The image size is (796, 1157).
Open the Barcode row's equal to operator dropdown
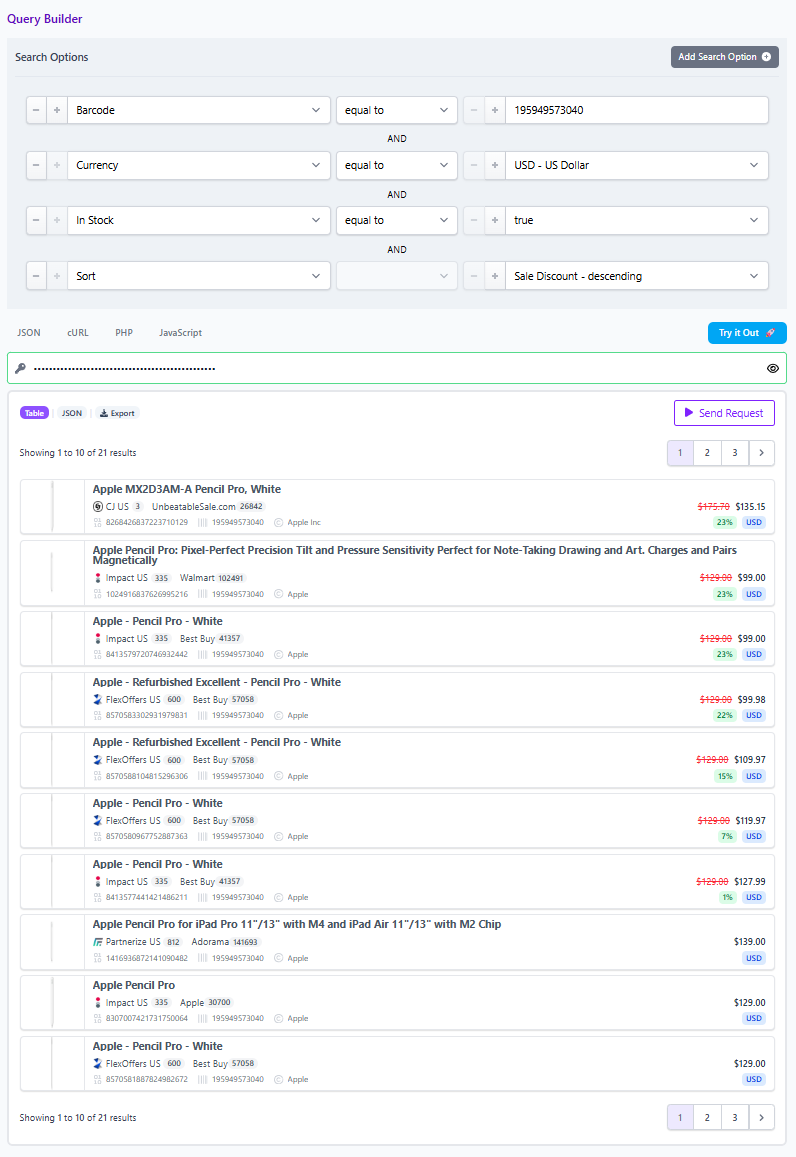(397, 111)
